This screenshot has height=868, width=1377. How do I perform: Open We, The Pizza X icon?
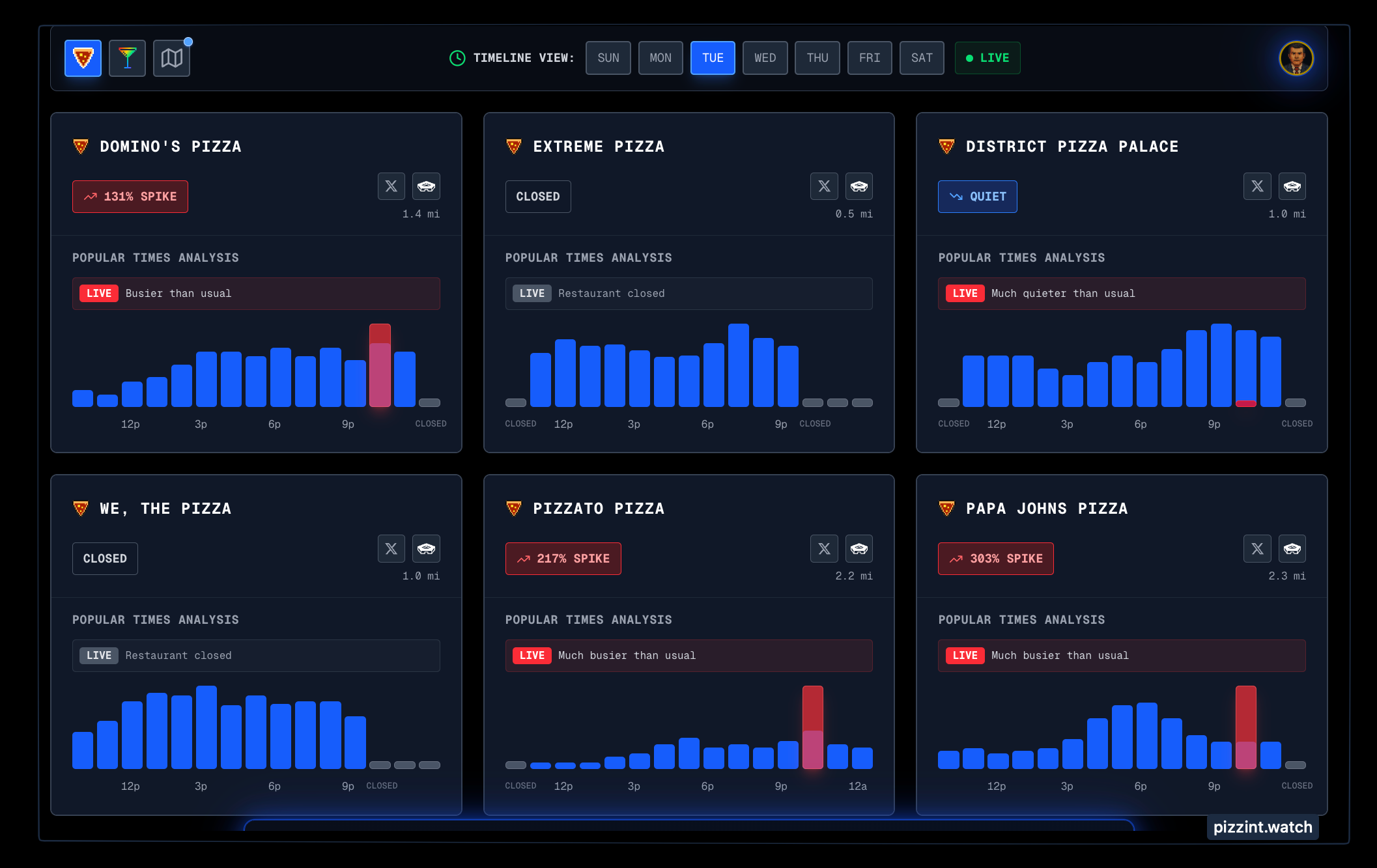pos(391,548)
